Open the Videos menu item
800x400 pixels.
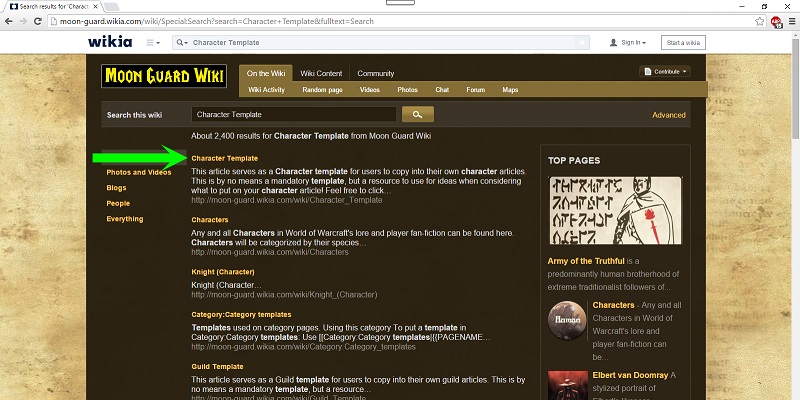(x=369, y=90)
